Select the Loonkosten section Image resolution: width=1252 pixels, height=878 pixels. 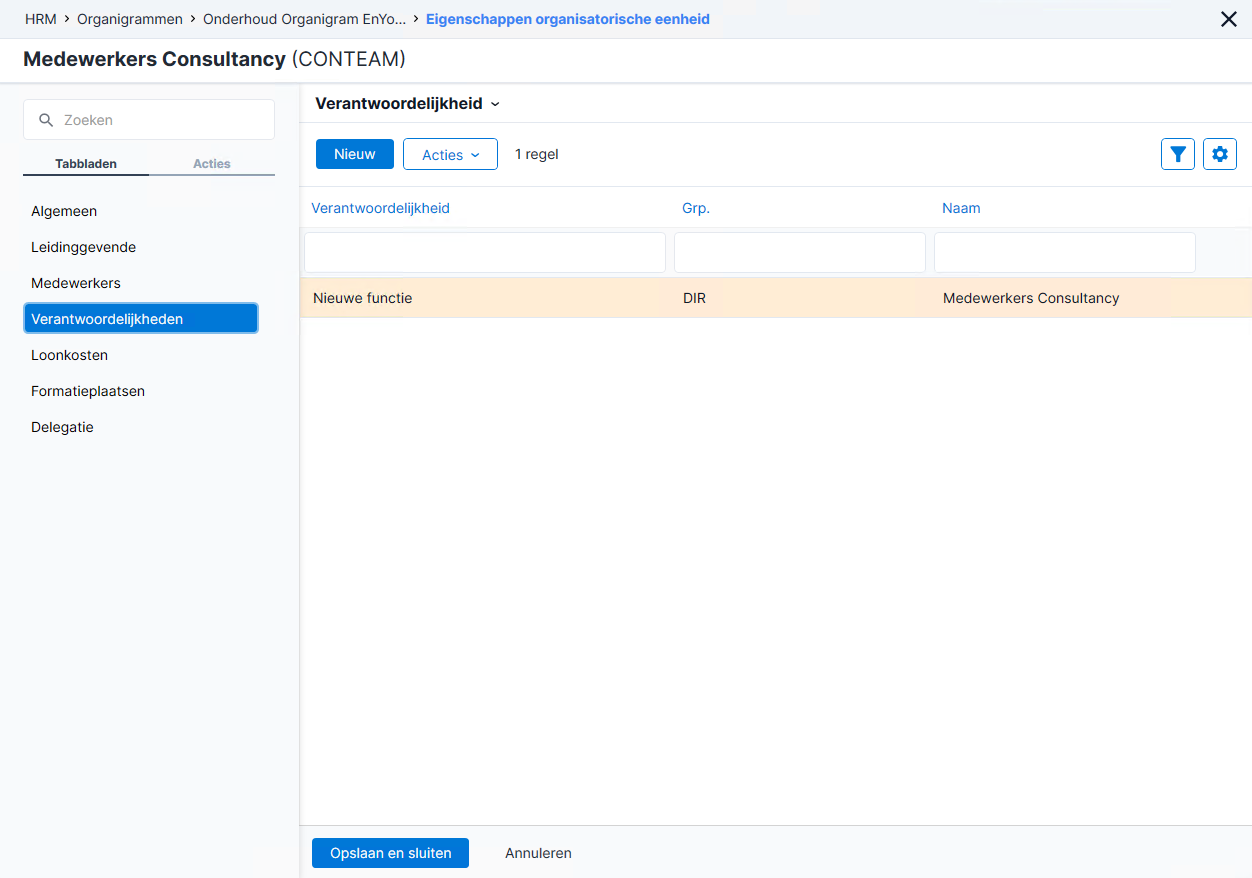tap(69, 355)
